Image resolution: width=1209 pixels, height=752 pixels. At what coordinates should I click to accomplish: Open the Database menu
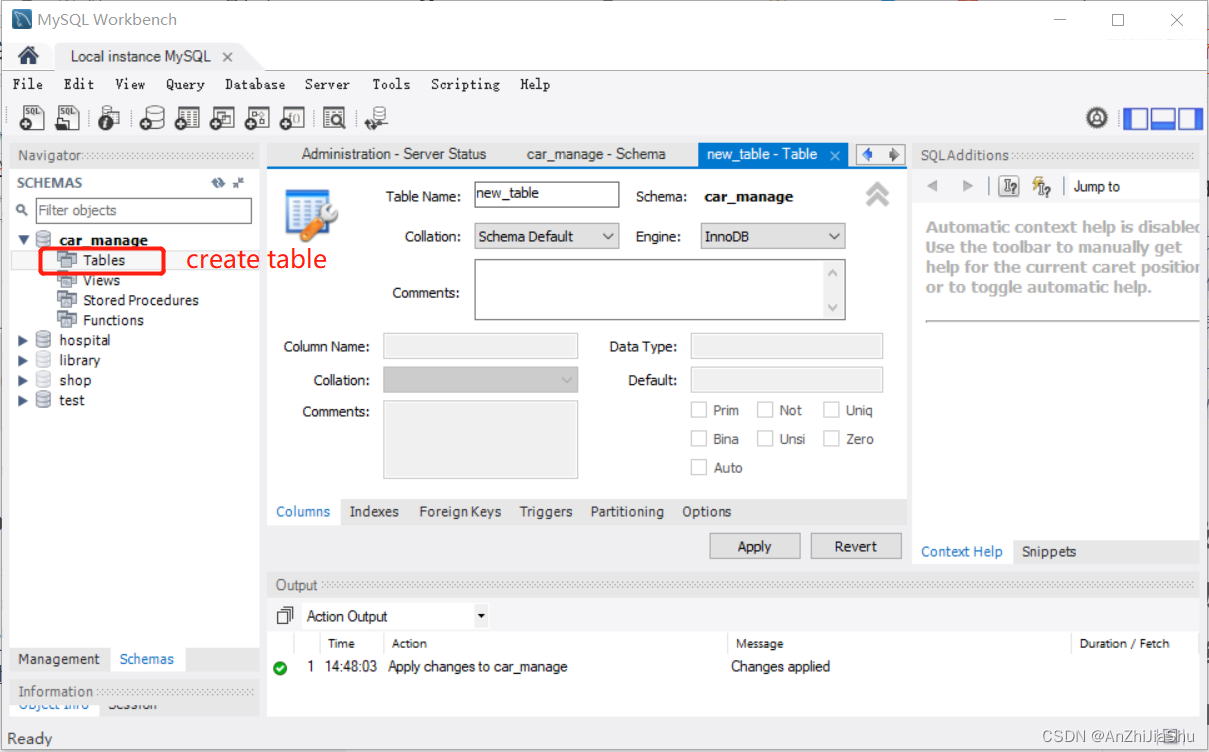255,84
